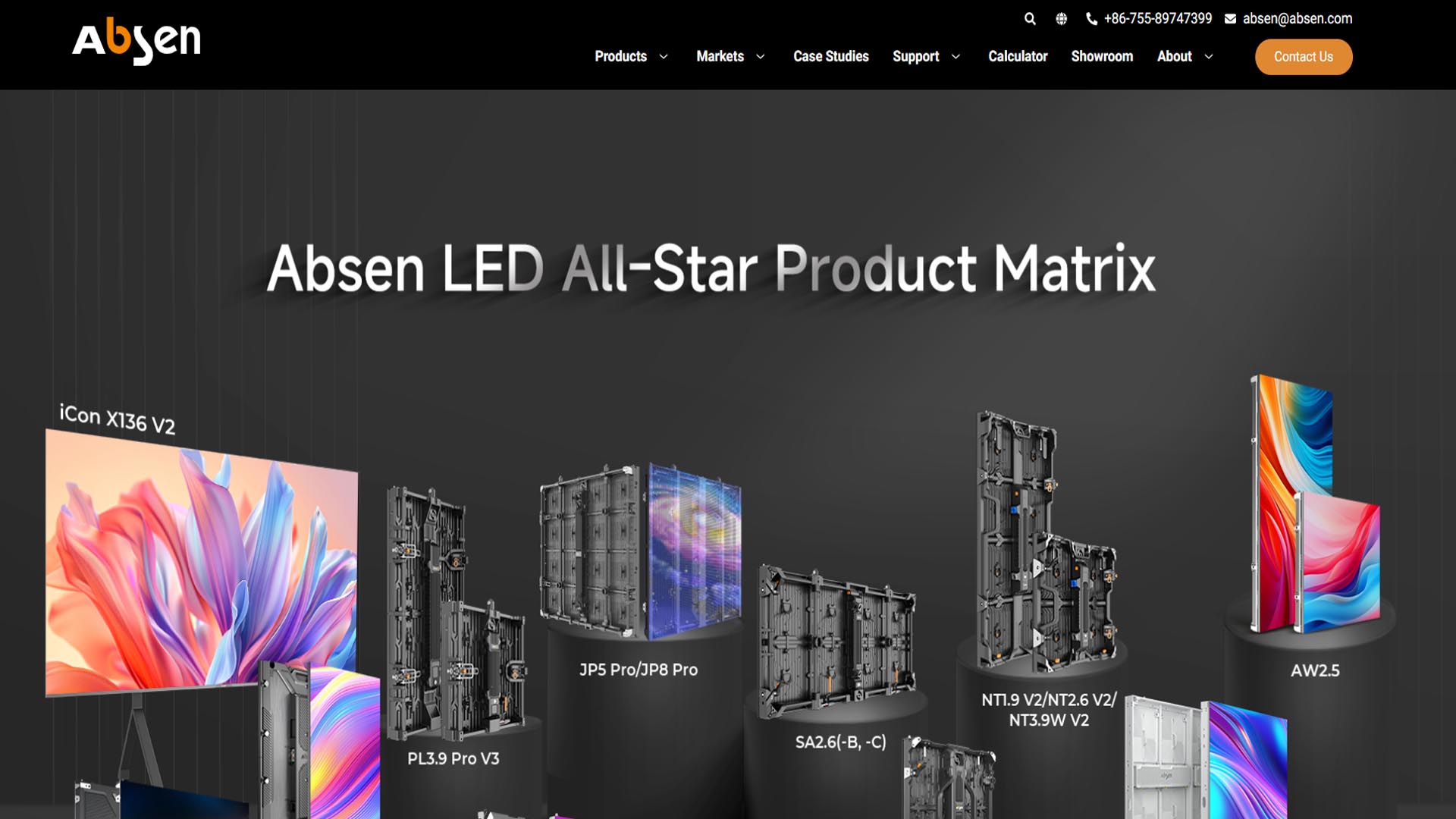Screen dimensions: 1456x819
Task: Call phone number +86-755-89747399
Action: tap(1158, 19)
